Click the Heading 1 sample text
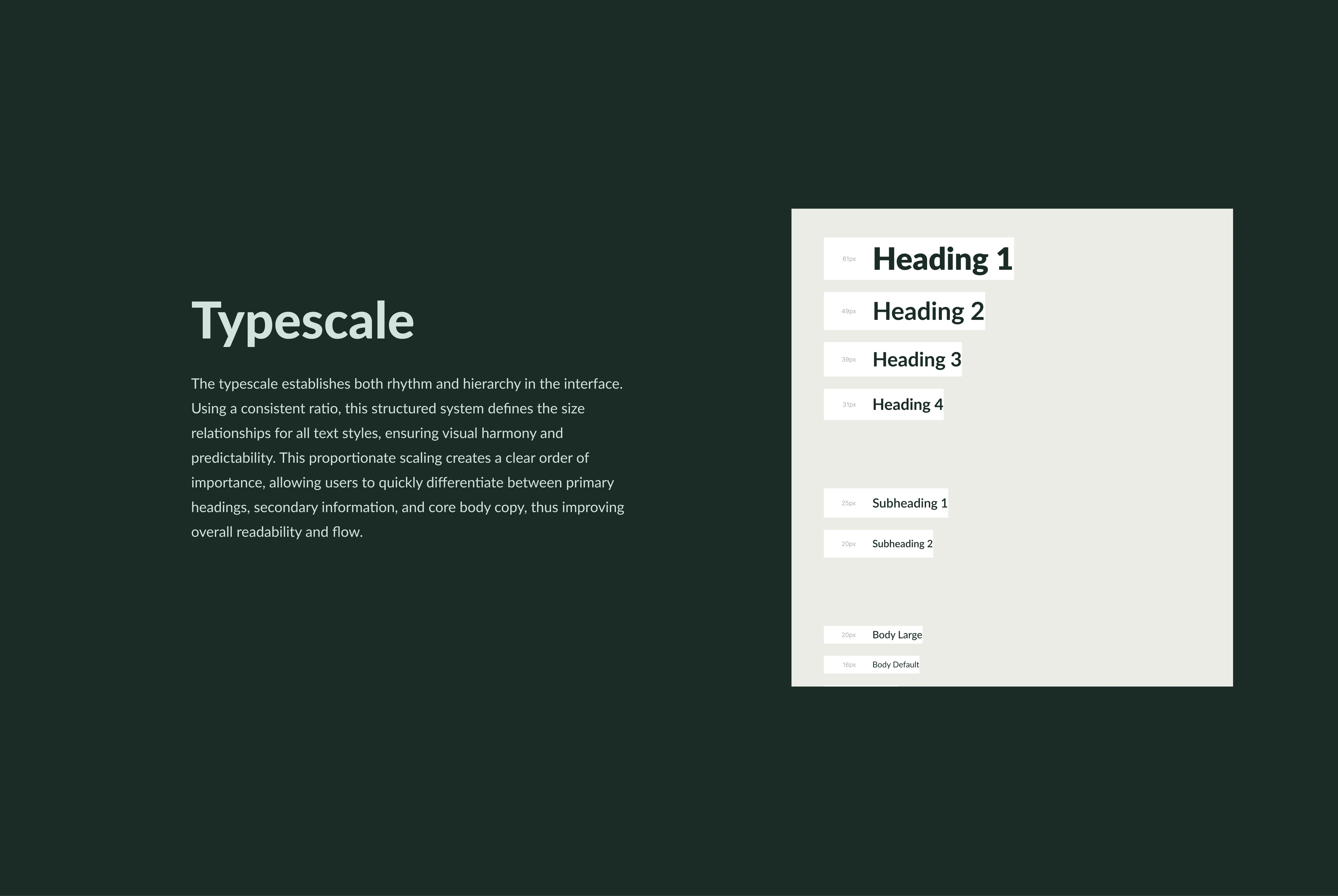The image size is (1338, 896). tap(942, 259)
